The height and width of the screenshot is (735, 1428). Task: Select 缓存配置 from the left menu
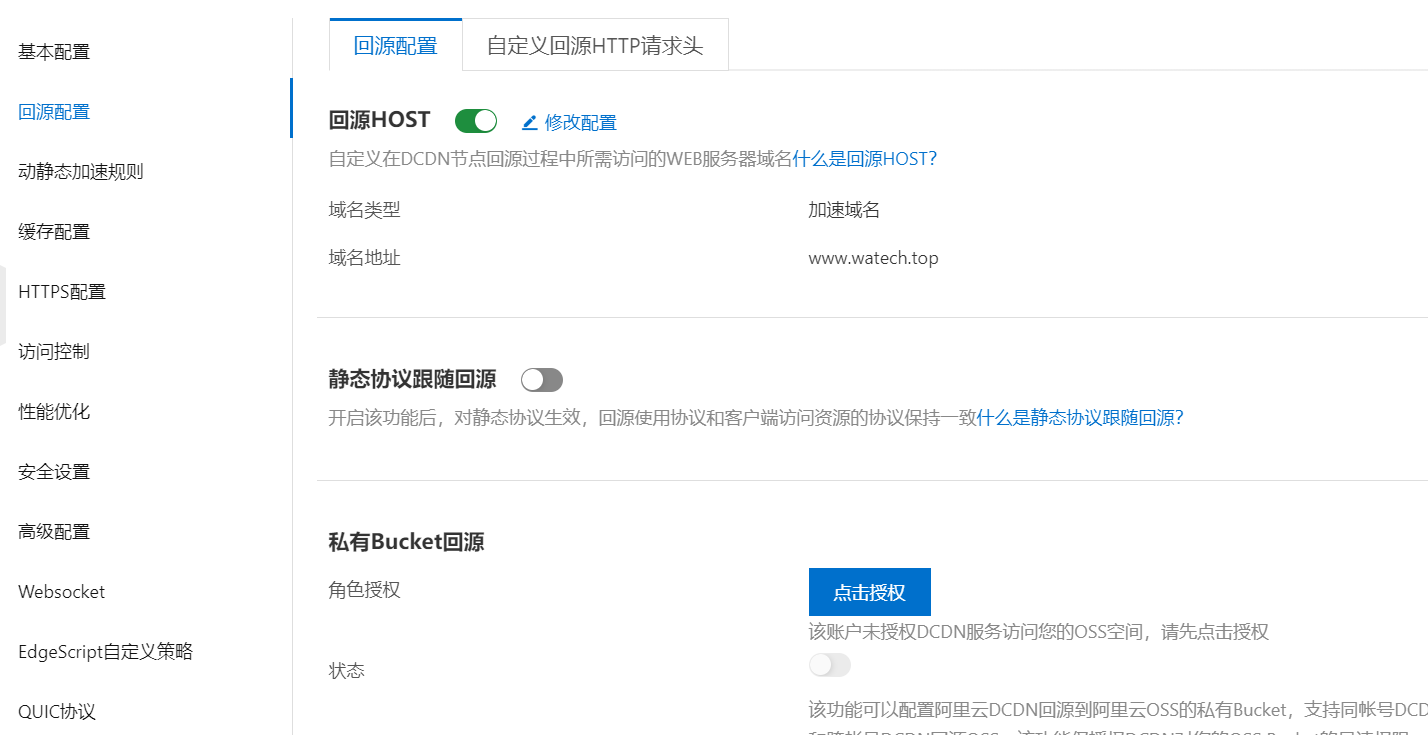[x=54, y=232]
